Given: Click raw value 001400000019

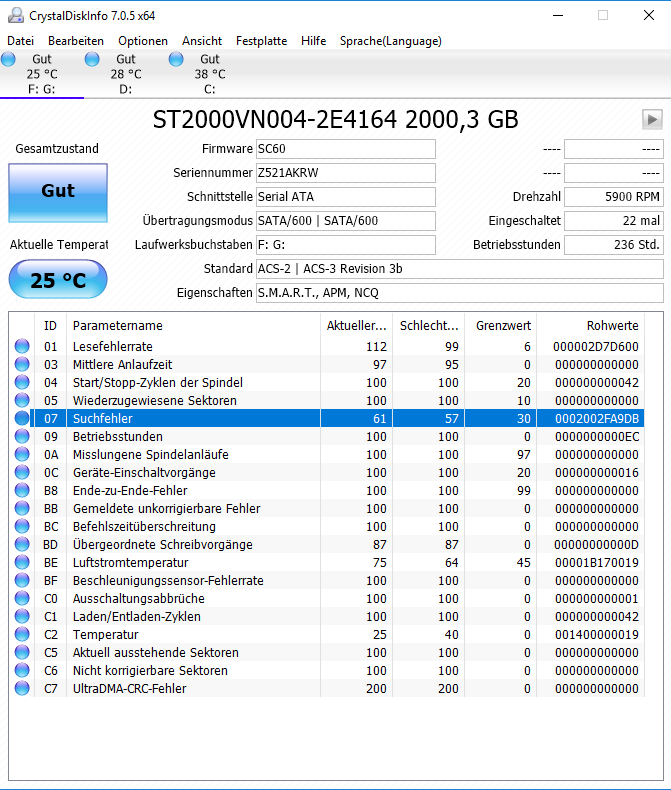Looking at the screenshot, I should [x=597, y=635].
